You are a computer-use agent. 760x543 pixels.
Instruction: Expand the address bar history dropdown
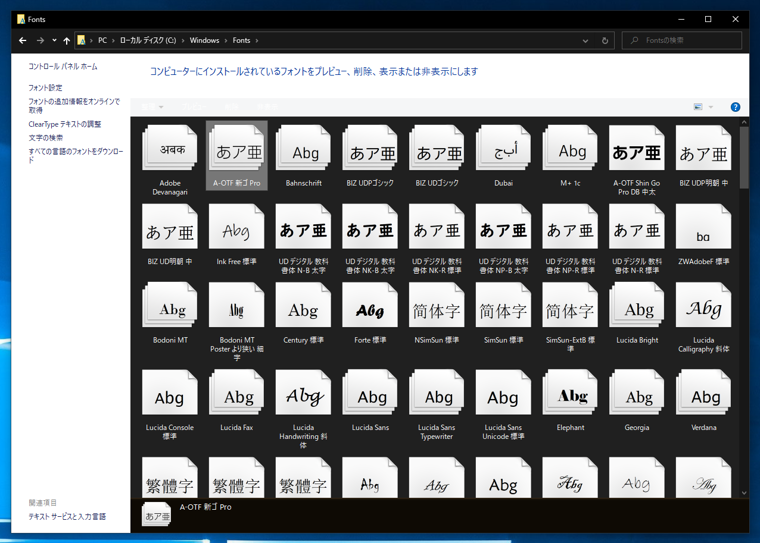[x=586, y=41]
